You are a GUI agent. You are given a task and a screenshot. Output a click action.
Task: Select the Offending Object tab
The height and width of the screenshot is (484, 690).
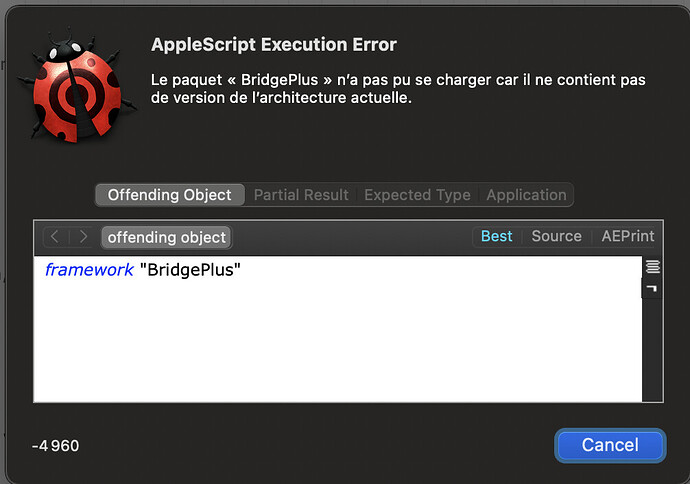(x=169, y=195)
